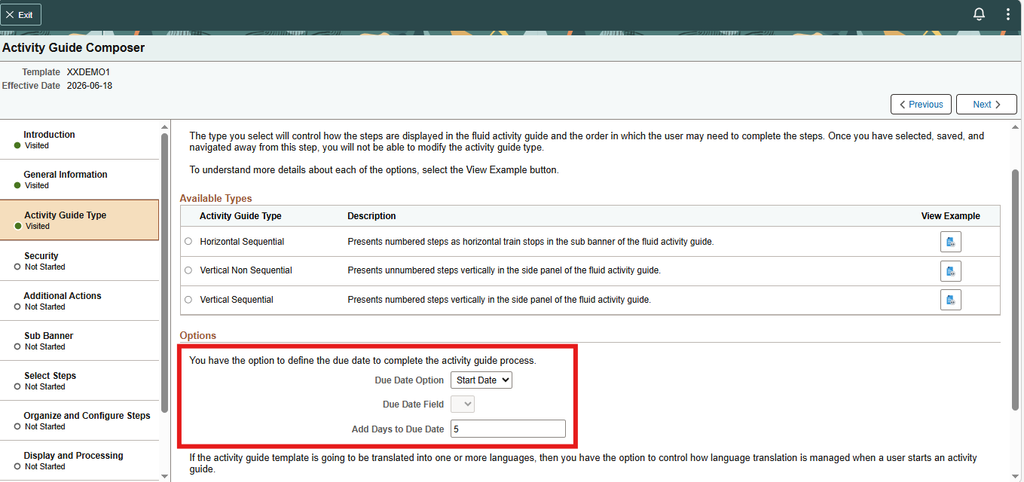Click the Available Types heading
Image resolution: width=1024 pixels, height=482 pixels.
(216, 199)
